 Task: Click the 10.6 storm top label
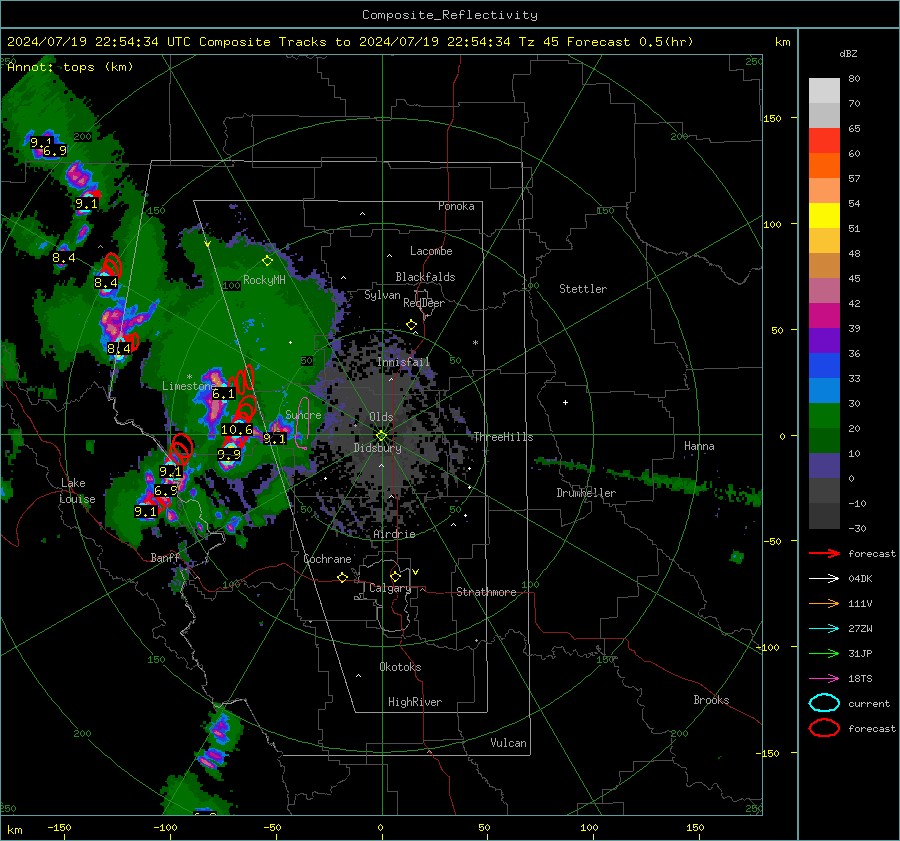coord(236,429)
